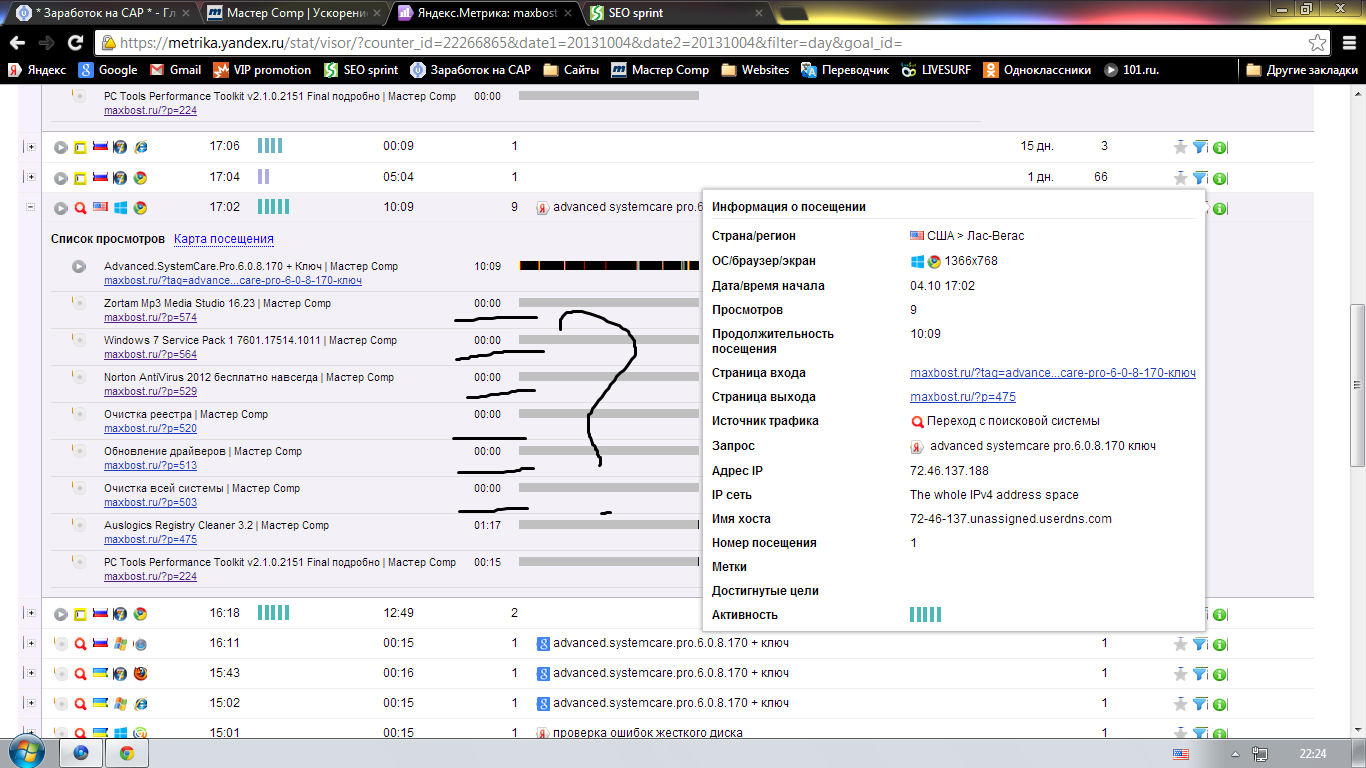
Task: Reload the Yandex Metrika page
Action: click(75, 43)
